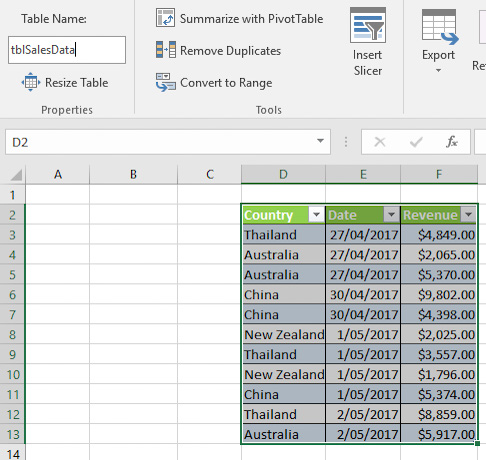The image size is (486, 460).
Task: Expand the Name Box dropdown arrow
Action: 320,141
